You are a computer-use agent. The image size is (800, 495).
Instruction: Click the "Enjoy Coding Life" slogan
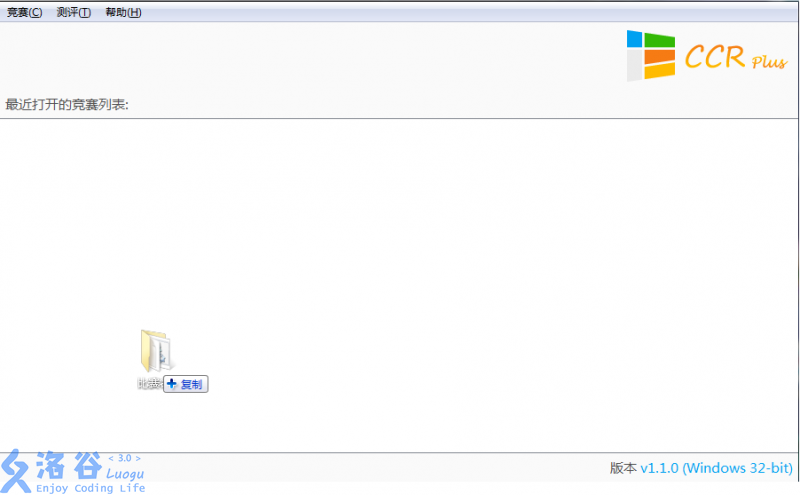[x=90, y=488]
